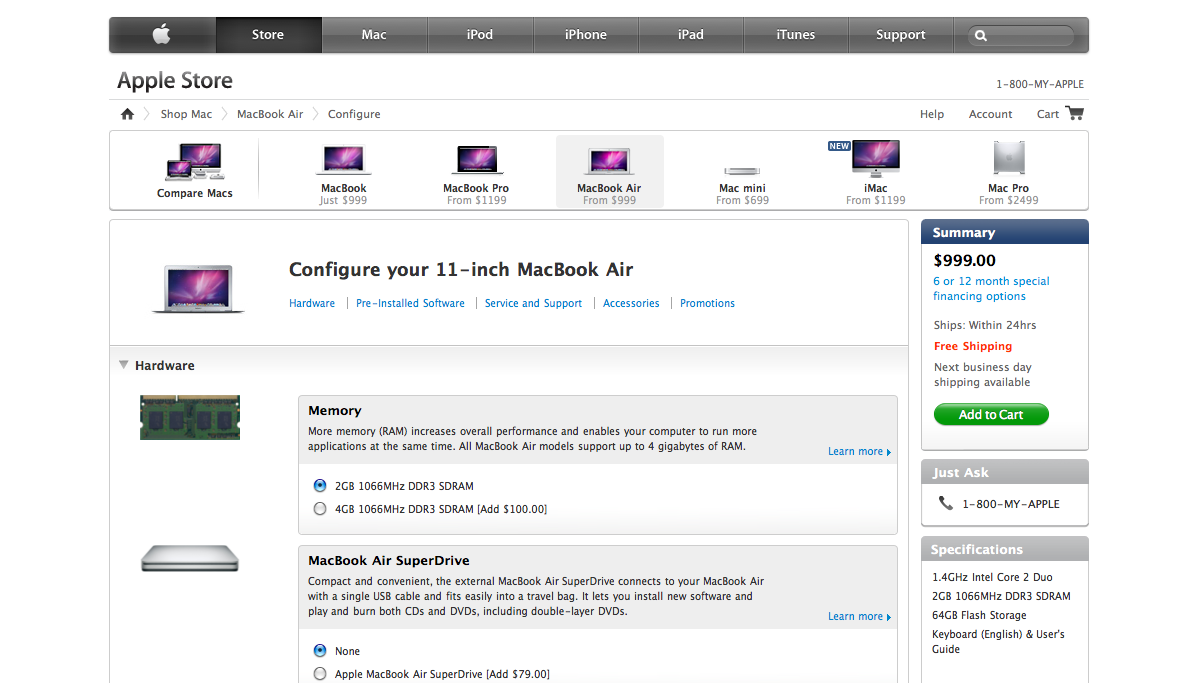
Task: Select 4GB 1066MHz DDR3 SDRAM option
Action: [320, 509]
